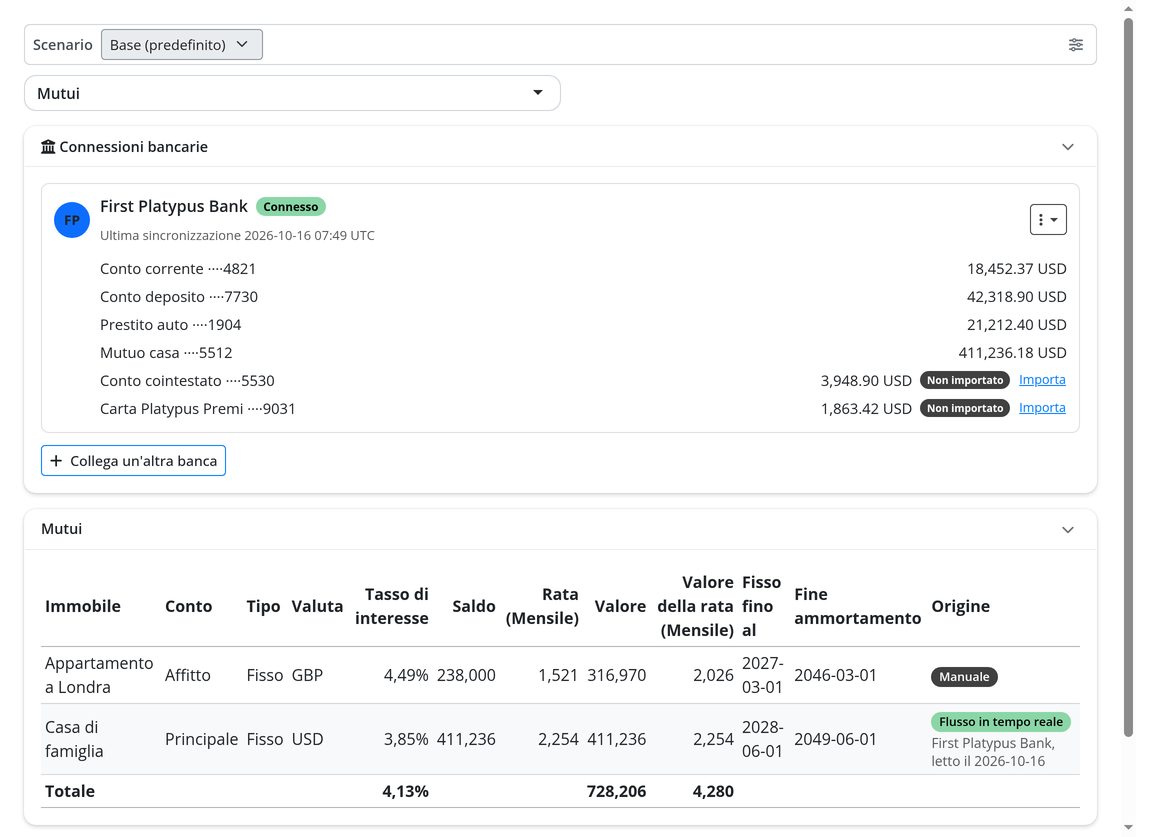
Task: Click Non importato badge for Conto cointestato
Action: coord(965,380)
